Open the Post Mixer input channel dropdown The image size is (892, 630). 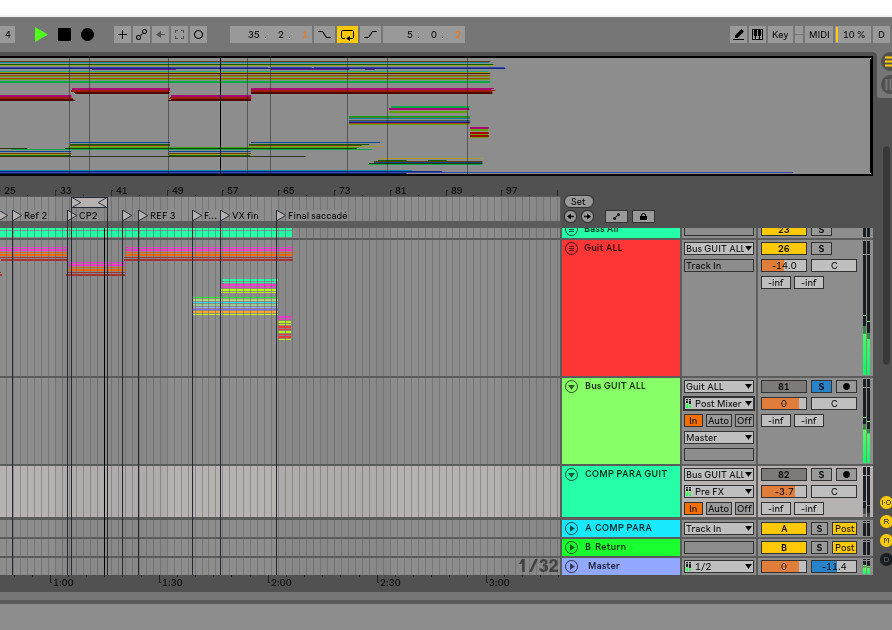pos(718,403)
